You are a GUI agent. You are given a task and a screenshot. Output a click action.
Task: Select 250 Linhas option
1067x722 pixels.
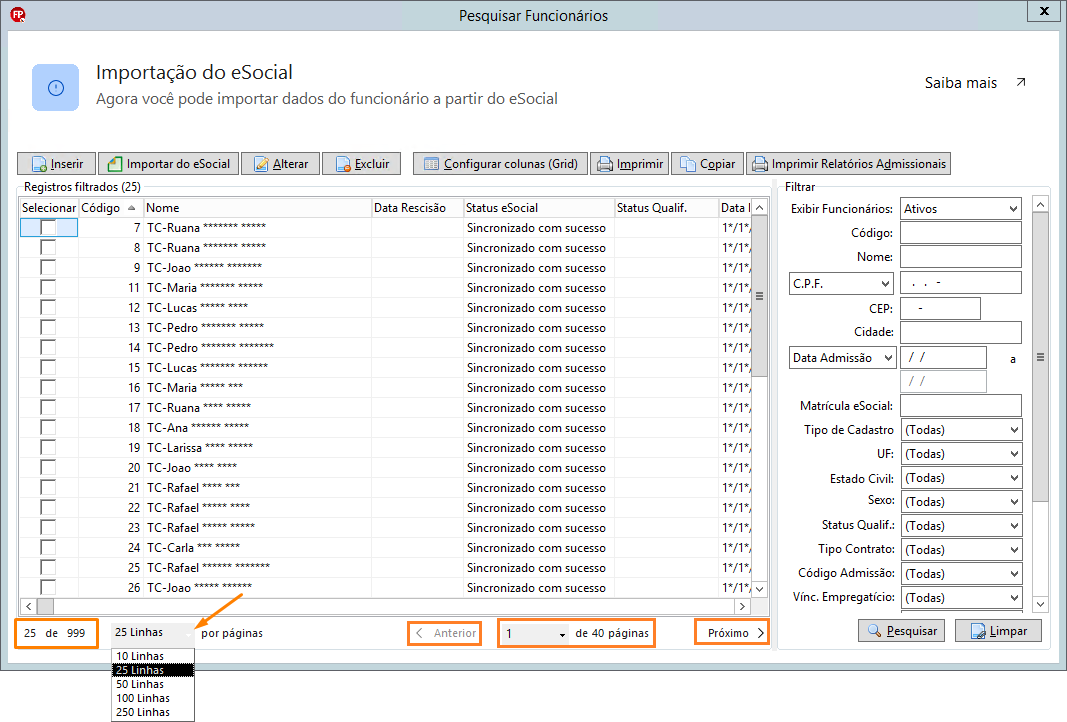(x=153, y=712)
